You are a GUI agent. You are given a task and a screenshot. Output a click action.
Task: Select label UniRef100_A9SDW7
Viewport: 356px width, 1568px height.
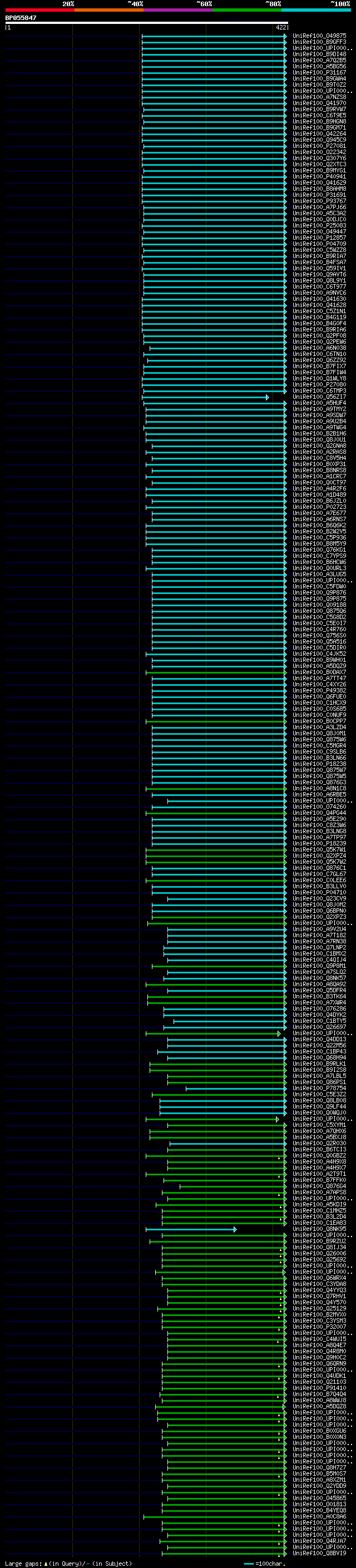click(x=319, y=416)
